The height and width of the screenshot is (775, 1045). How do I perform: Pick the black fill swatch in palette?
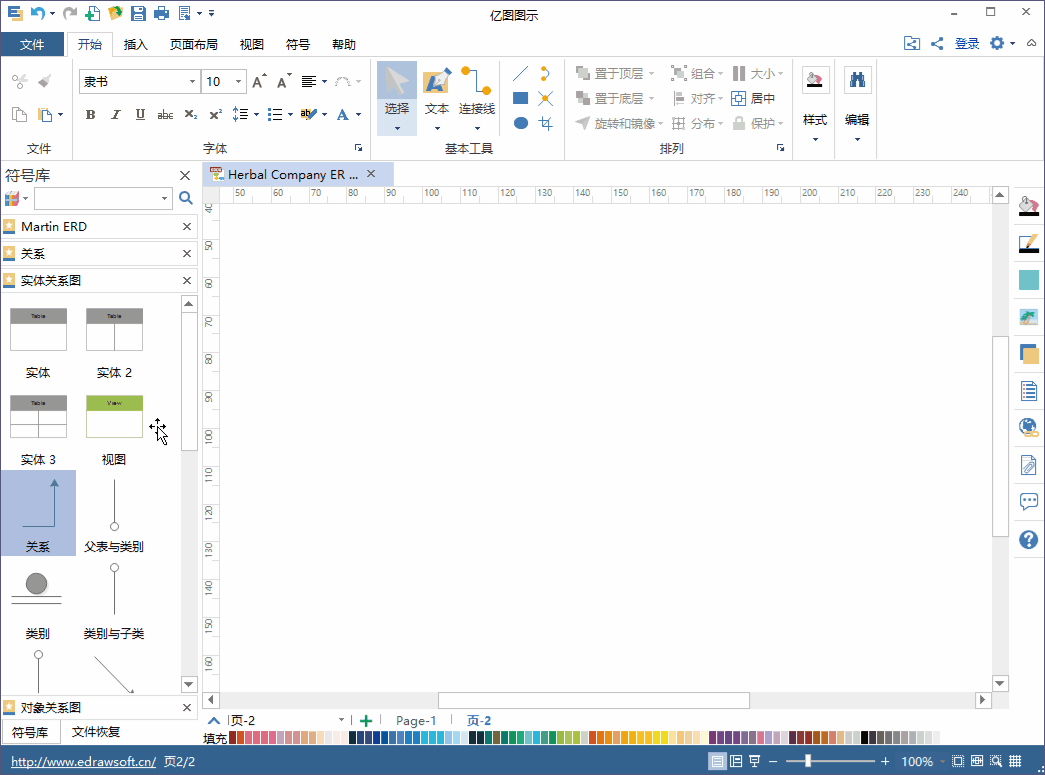864,737
